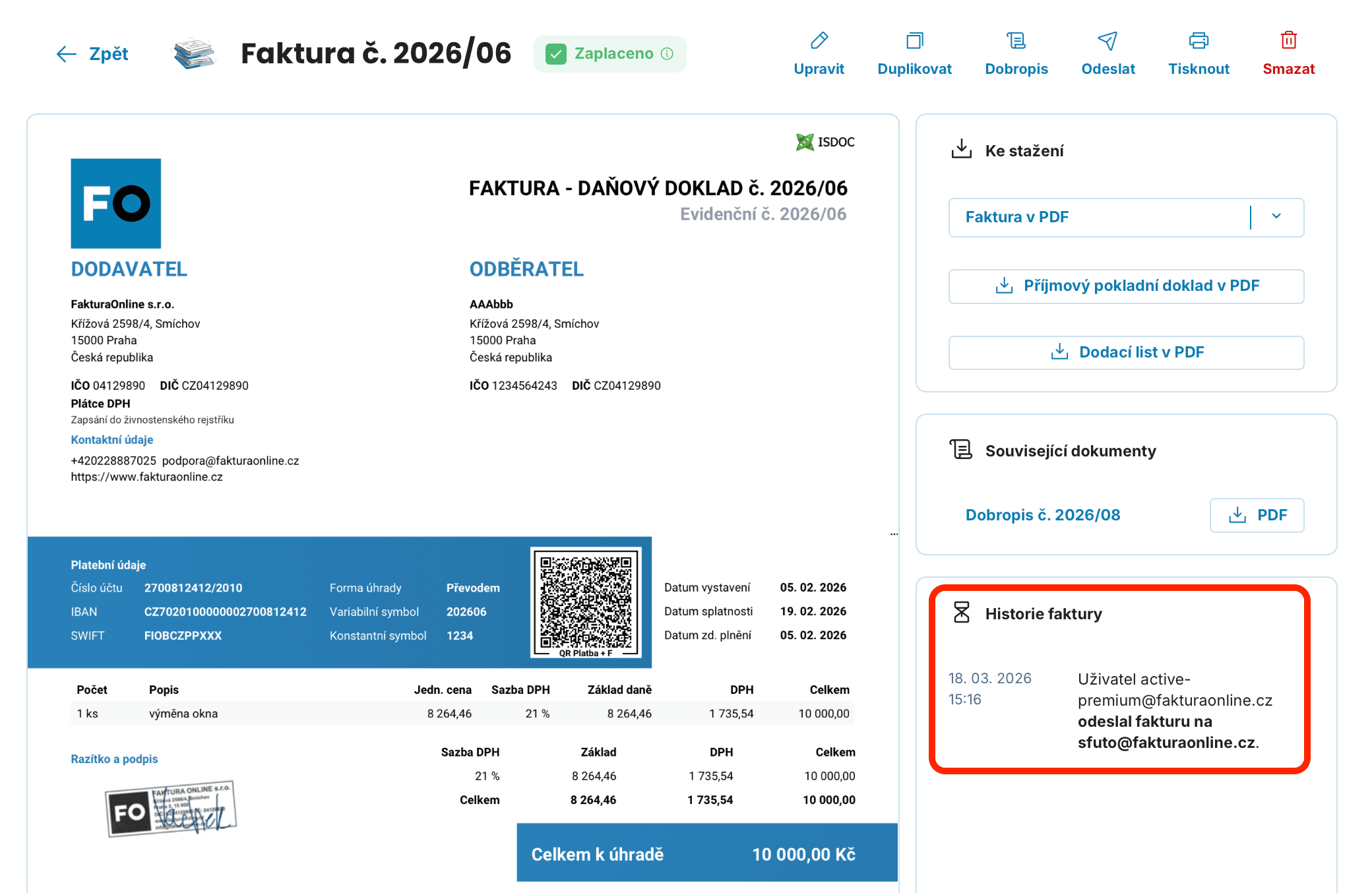Go back with the Zpět arrow
Image resolution: width=1372 pixels, height=893 pixels.
click(66, 54)
